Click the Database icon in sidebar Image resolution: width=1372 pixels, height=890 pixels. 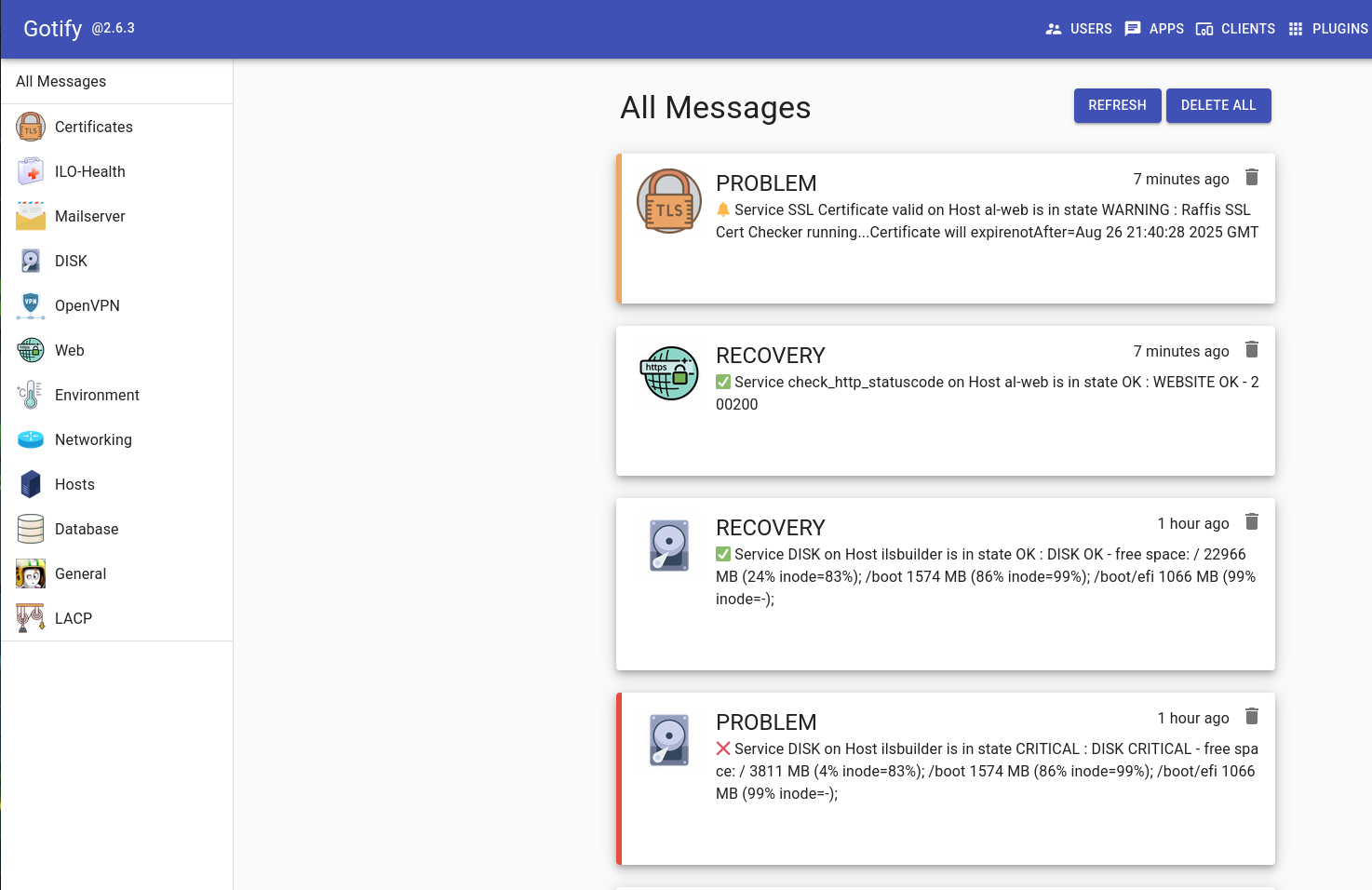[x=31, y=529]
